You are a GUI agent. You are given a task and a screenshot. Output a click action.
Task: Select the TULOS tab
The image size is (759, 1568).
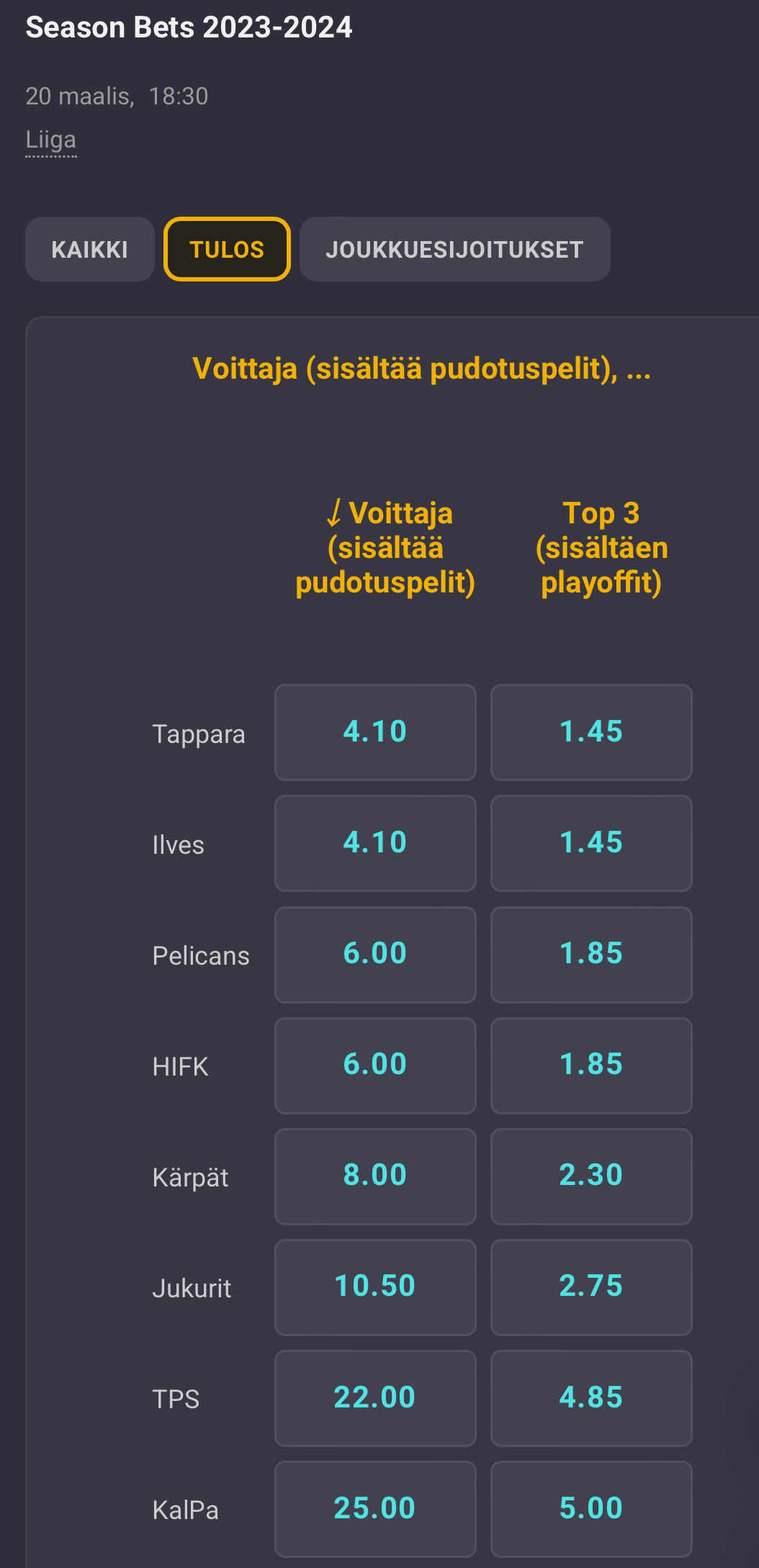[227, 249]
